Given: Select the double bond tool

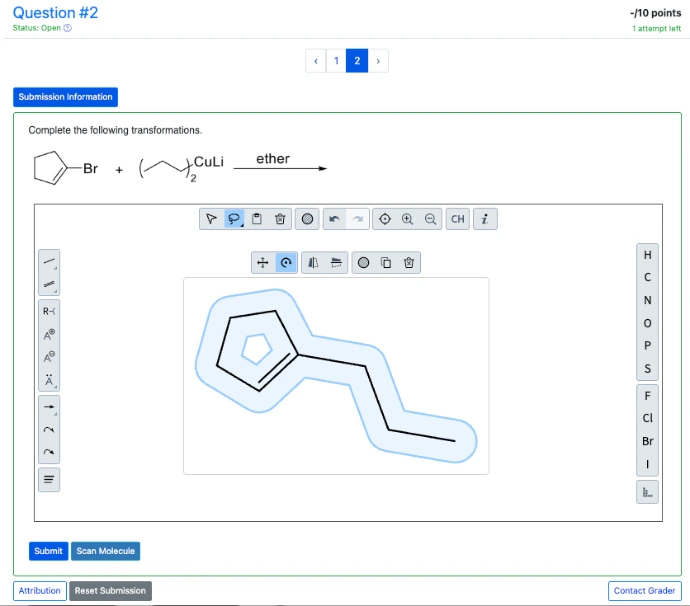Looking at the screenshot, I should click(49, 284).
